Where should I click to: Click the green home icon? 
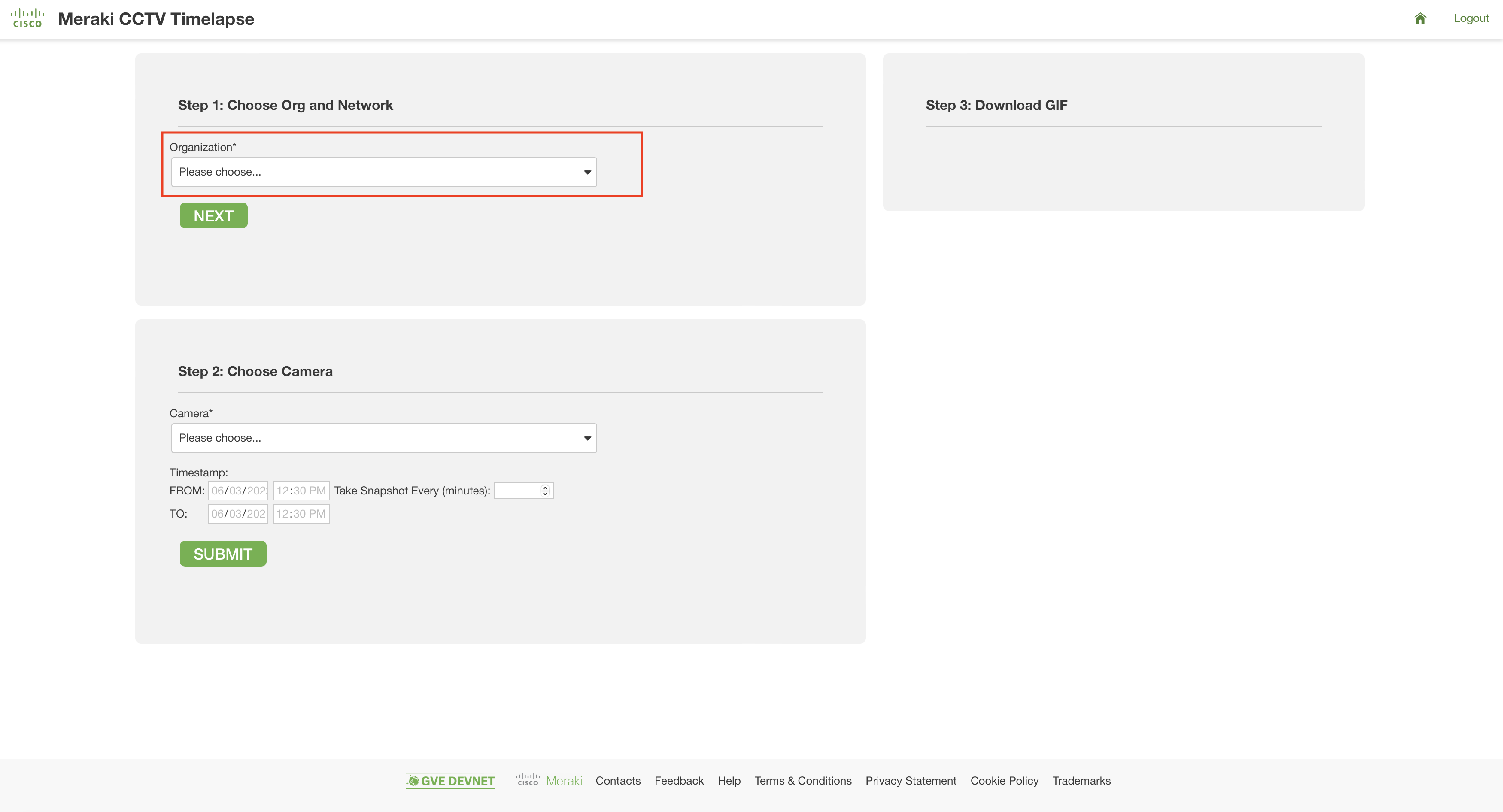click(1420, 18)
